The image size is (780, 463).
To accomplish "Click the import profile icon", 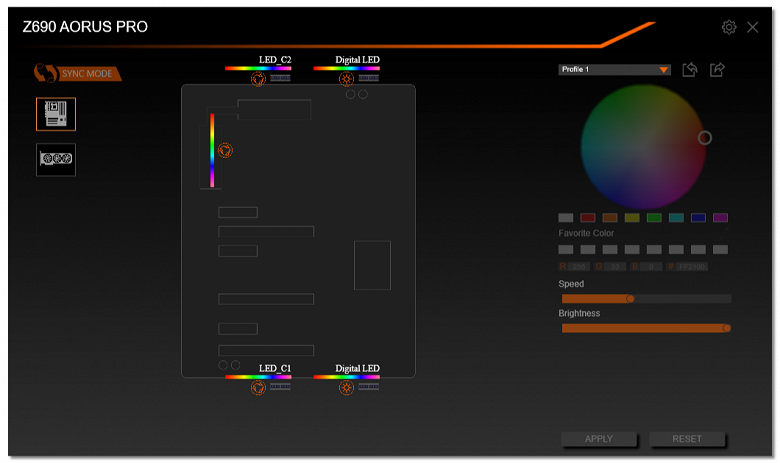I will [x=689, y=70].
